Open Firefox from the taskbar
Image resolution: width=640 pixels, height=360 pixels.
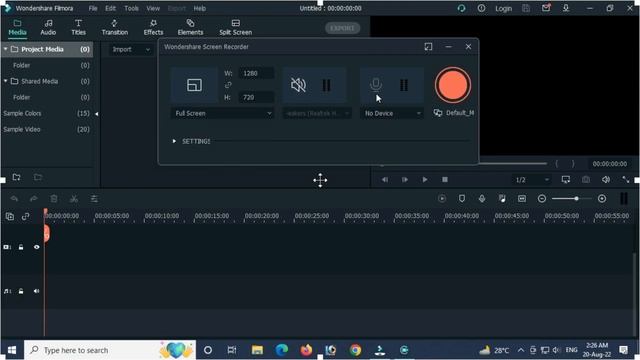pyautogui.click(x=306, y=350)
